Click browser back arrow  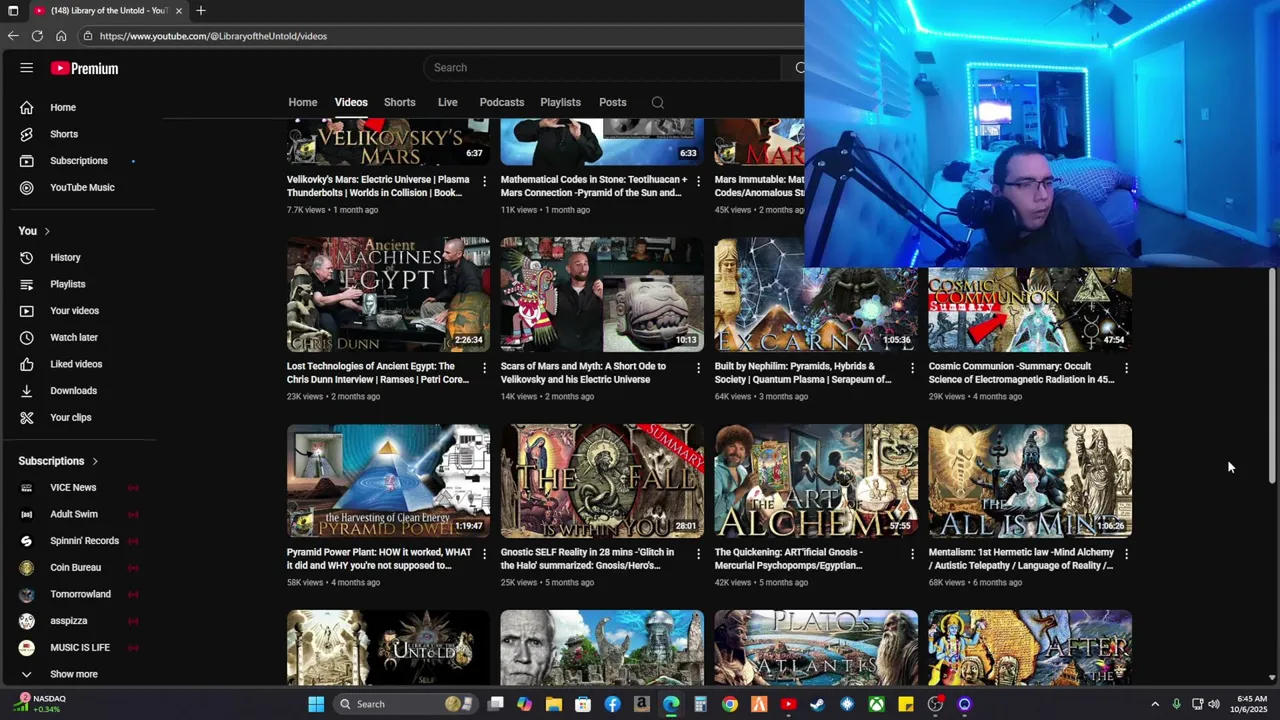(13, 36)
